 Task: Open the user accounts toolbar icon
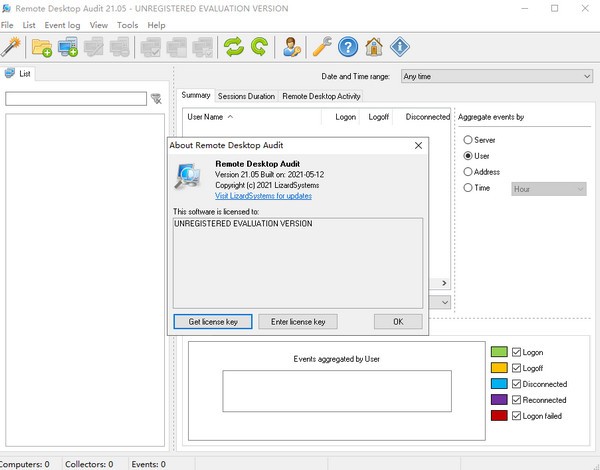click(x=291, y=46)
